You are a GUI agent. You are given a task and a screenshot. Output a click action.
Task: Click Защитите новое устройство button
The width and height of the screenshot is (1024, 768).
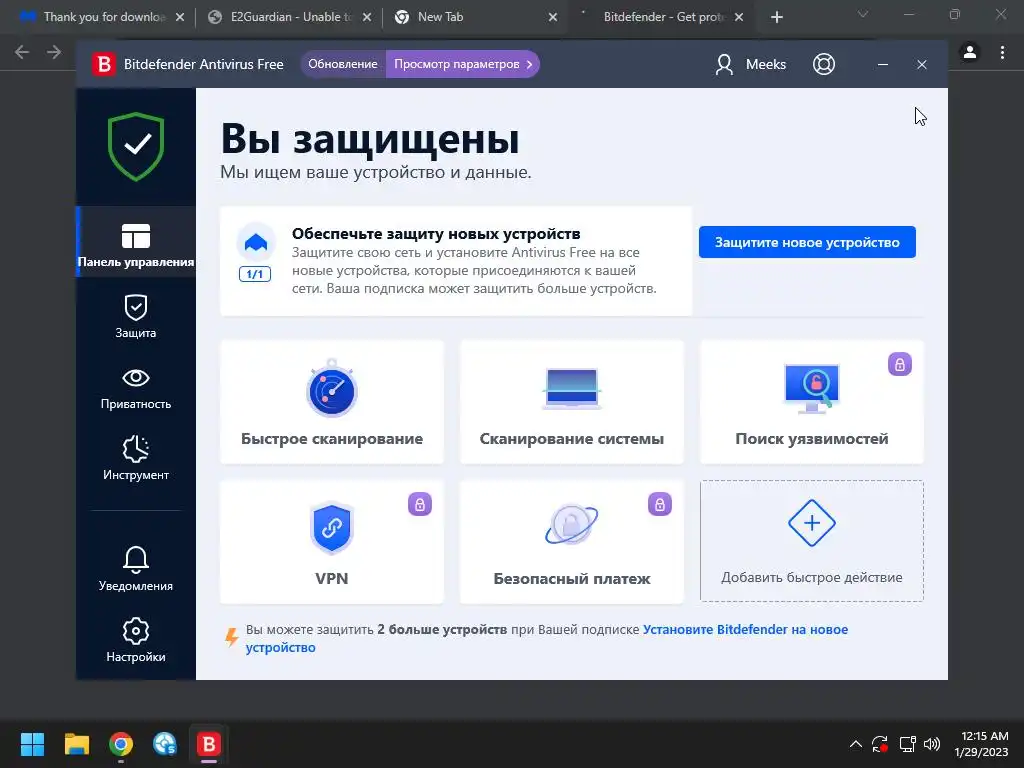coord(807,242)
